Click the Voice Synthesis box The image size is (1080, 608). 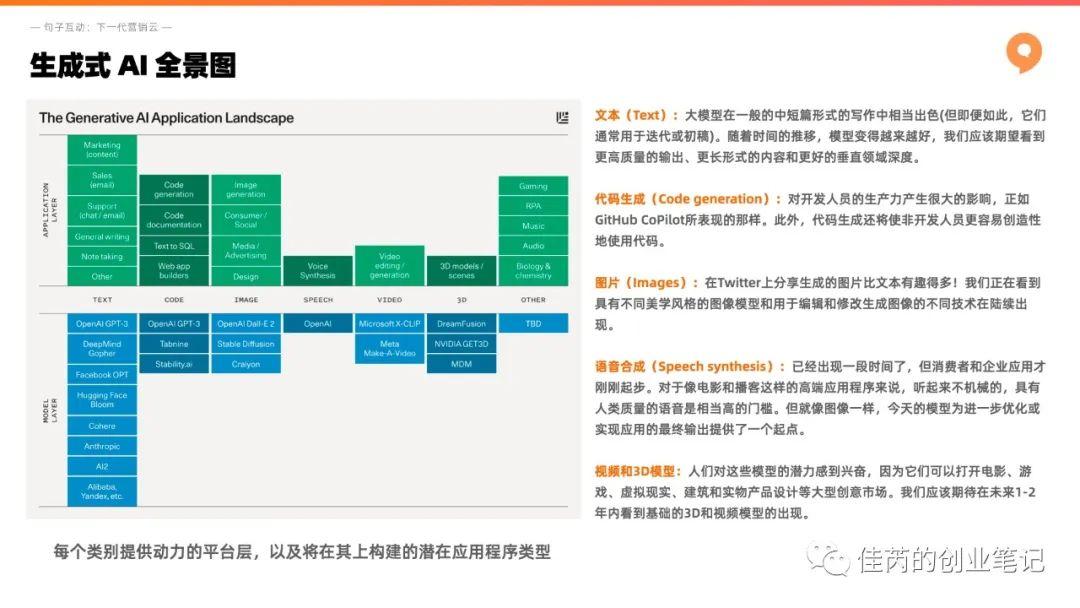[x=318, y=271]
